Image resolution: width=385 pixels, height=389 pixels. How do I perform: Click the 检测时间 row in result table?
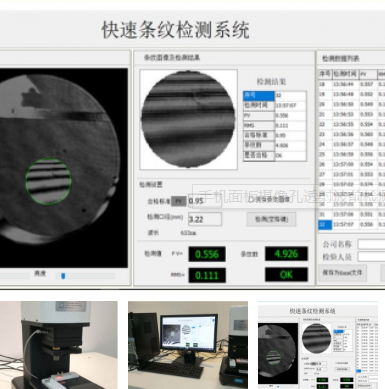275,105
